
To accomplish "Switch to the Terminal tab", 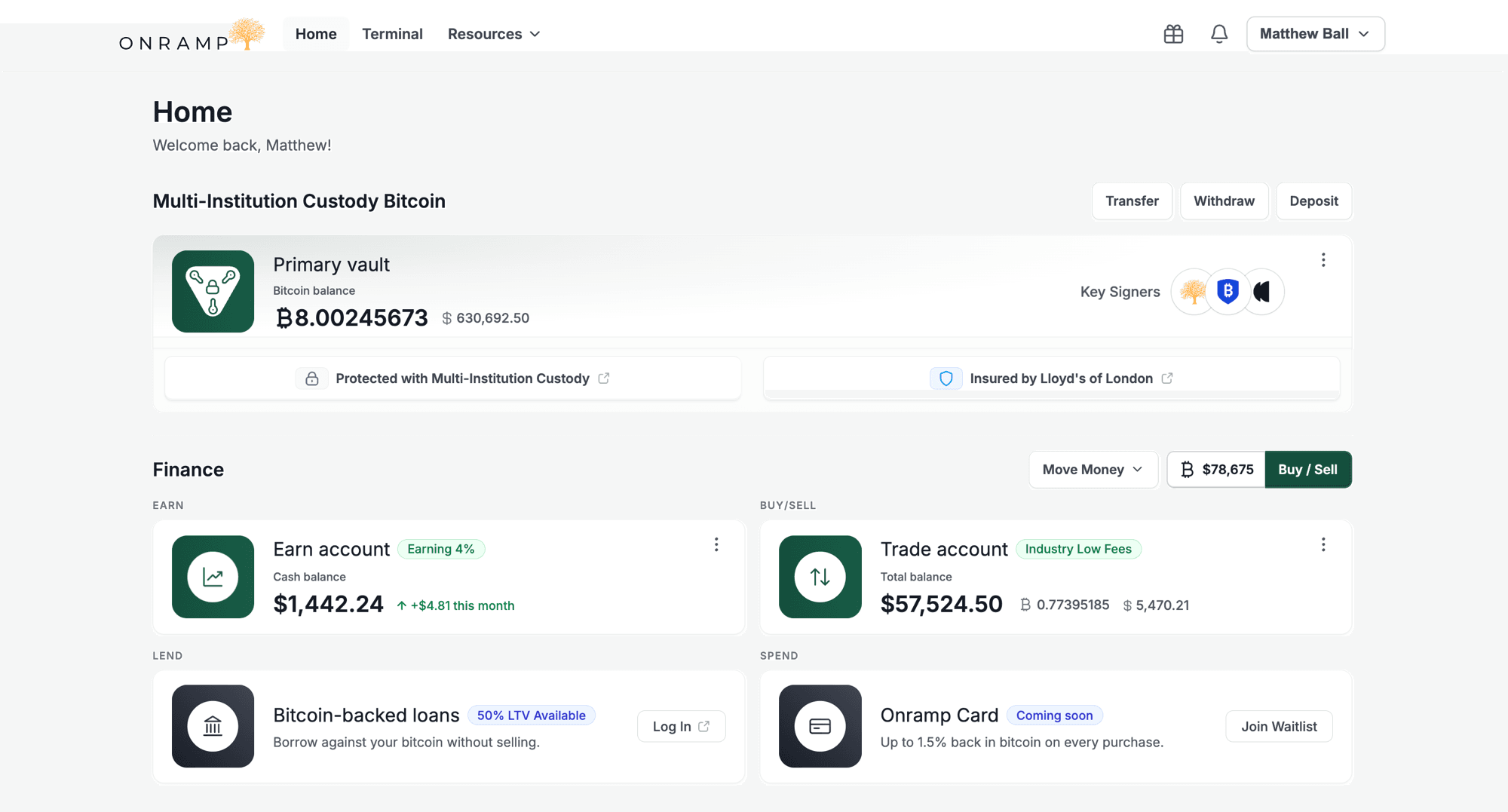I will [392, 34].
